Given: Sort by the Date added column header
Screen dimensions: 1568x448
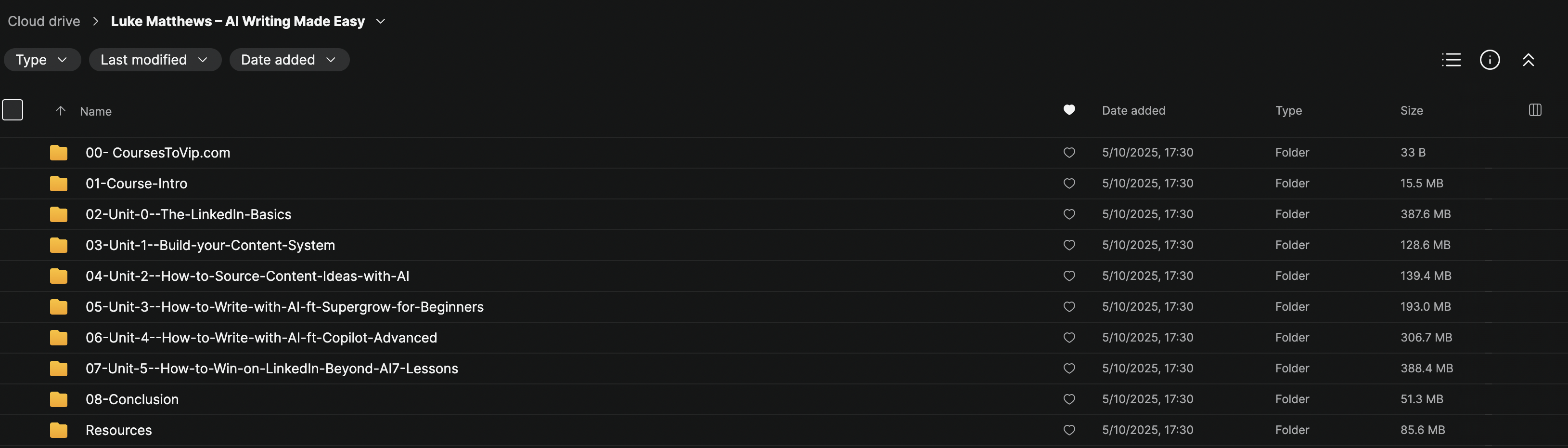Looking at the screenshot, I should tap(1133, 110).
